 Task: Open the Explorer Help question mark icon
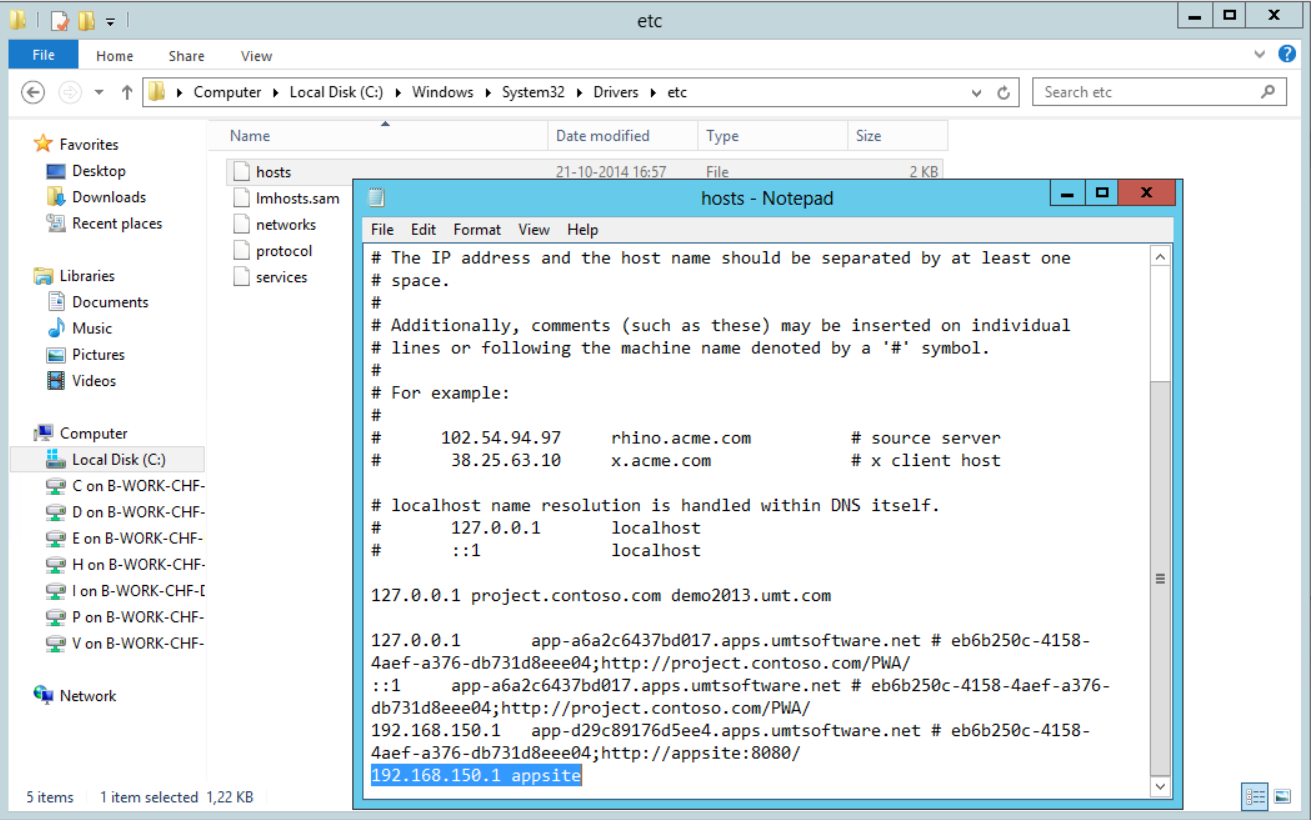tap(1287, 54)
